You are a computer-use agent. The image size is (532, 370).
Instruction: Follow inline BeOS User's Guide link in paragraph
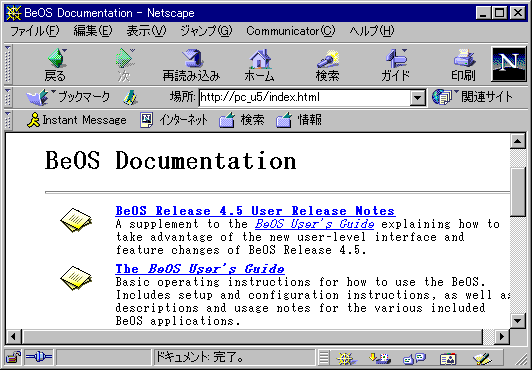tap(315, 224)
